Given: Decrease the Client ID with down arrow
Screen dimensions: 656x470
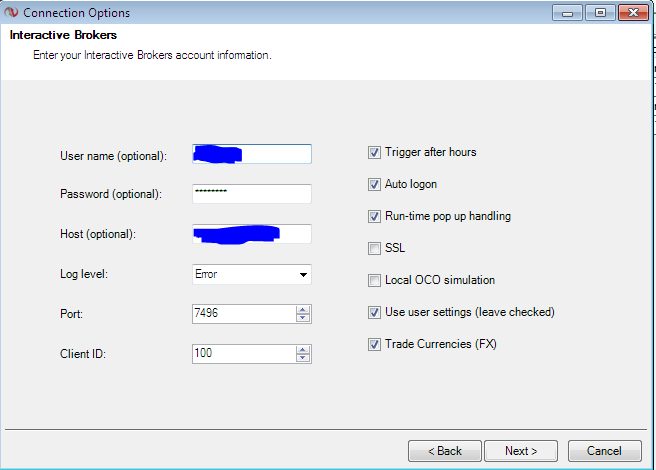Looking at the screenshot, I should (302, 358).
